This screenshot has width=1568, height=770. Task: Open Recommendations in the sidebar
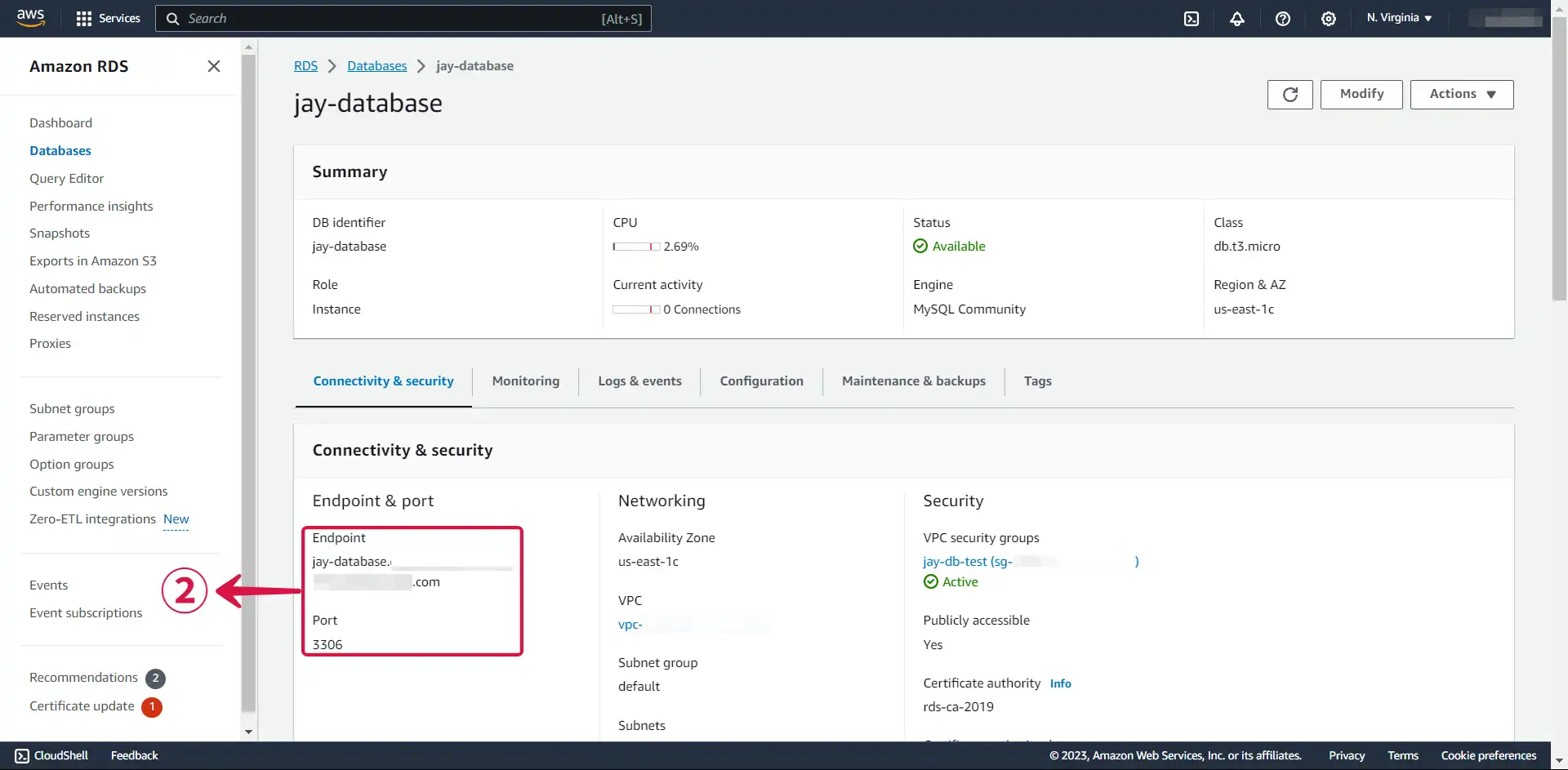coord(83,678)
